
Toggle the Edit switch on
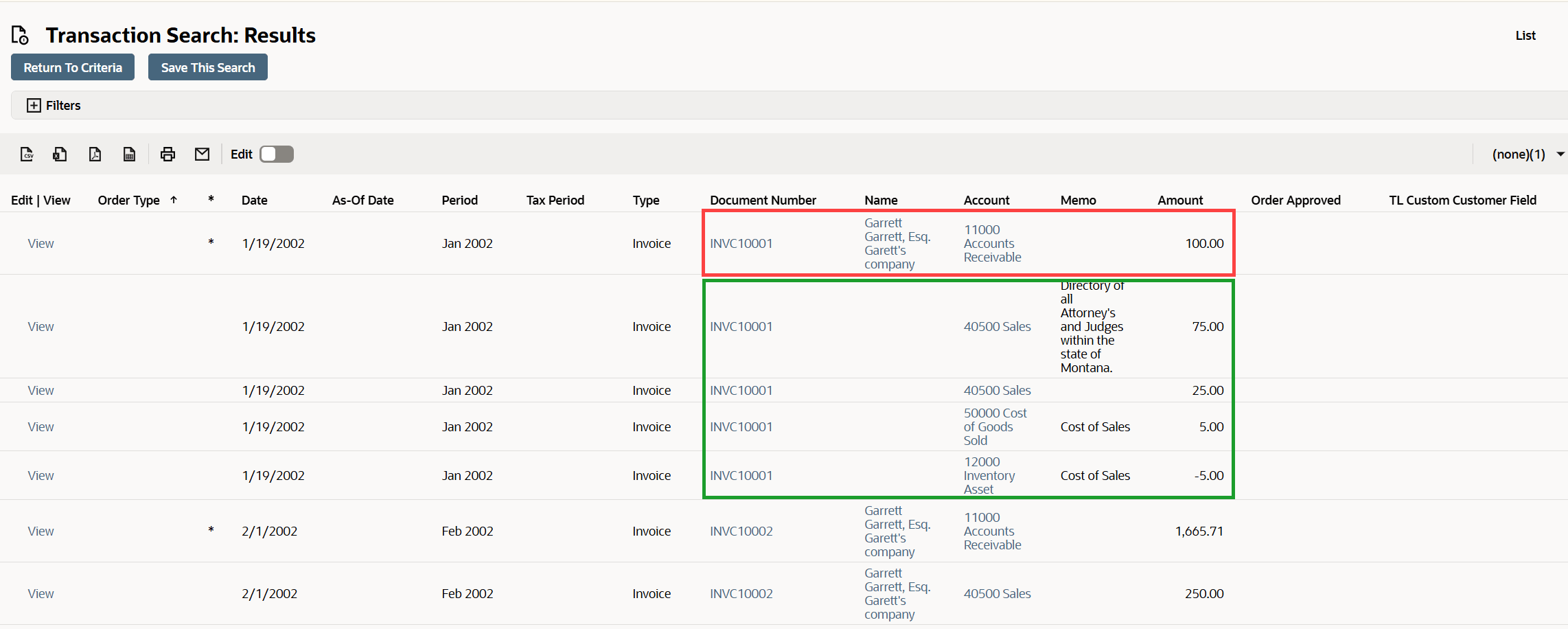click(x=277, y=155)
